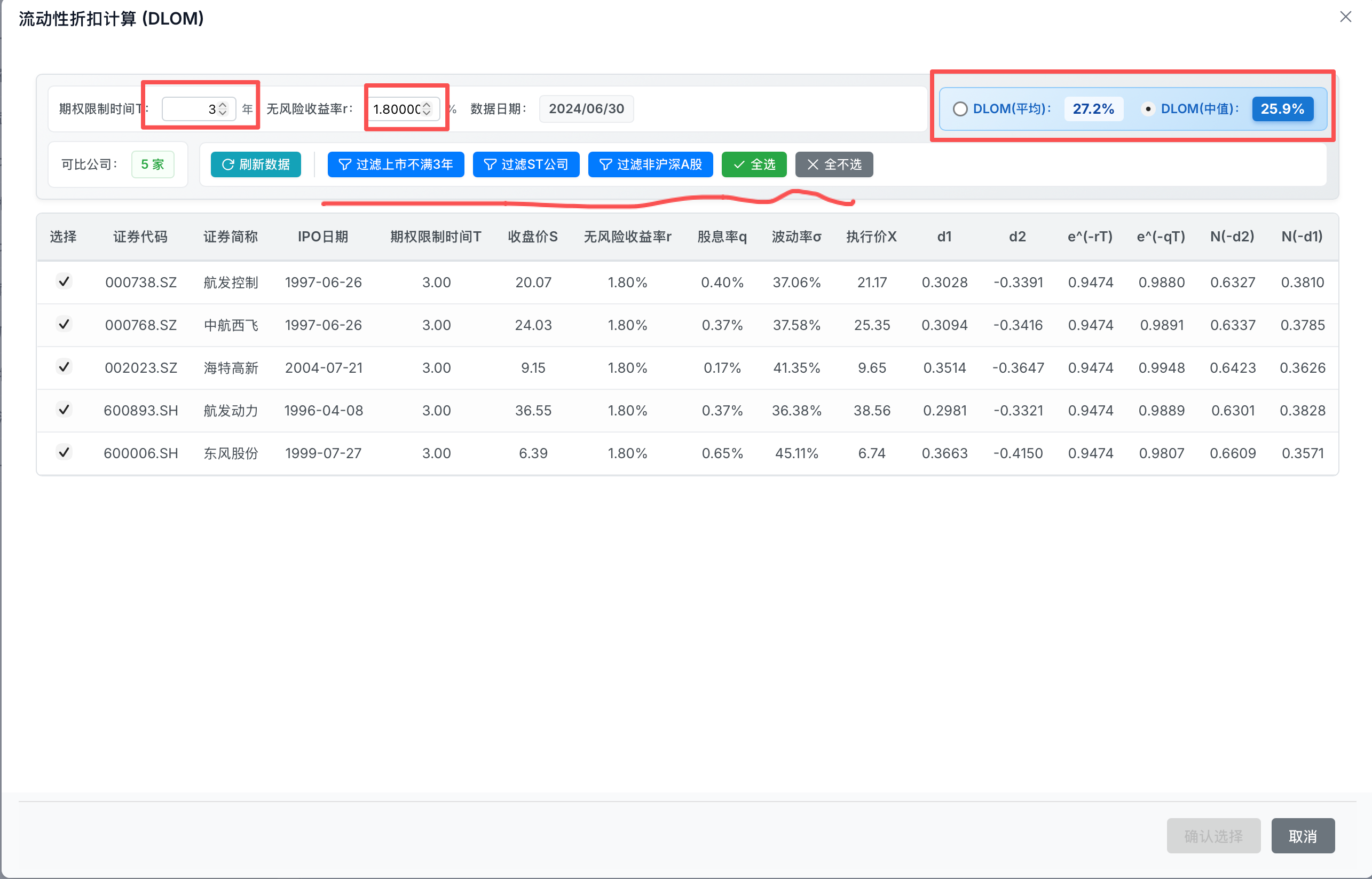Click funnel icon on 过滤非沪深A股 button
The width and height of the screenshot is (1372, 879).
tap(605, 164)
